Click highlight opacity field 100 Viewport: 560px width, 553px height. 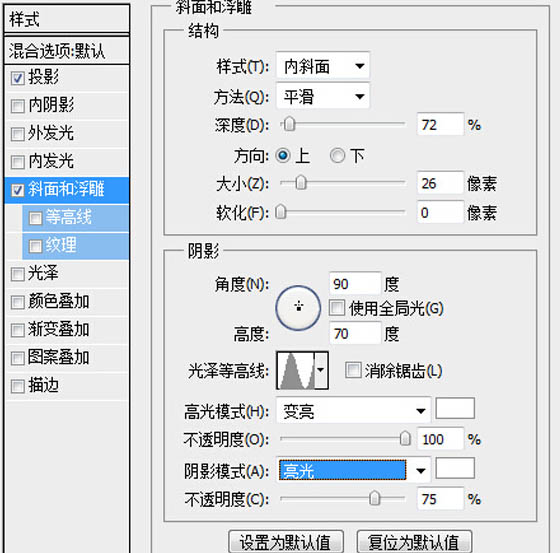440,439
